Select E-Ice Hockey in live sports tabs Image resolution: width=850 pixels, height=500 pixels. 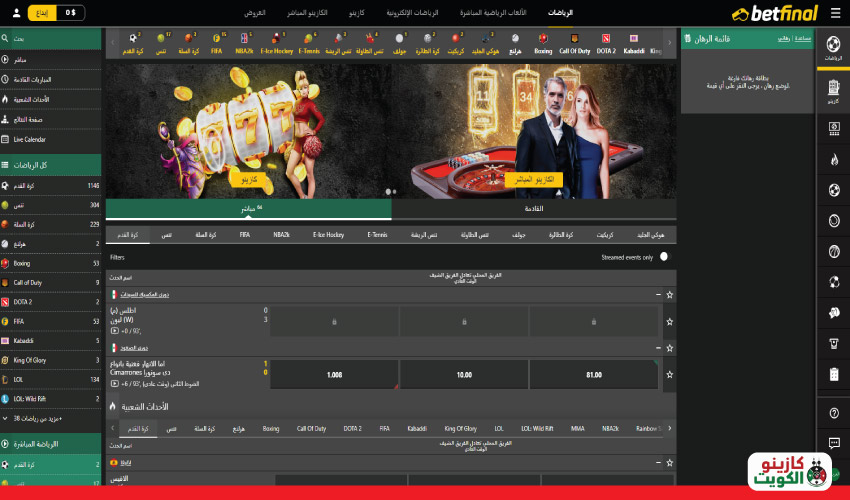[x=328, y=234]
